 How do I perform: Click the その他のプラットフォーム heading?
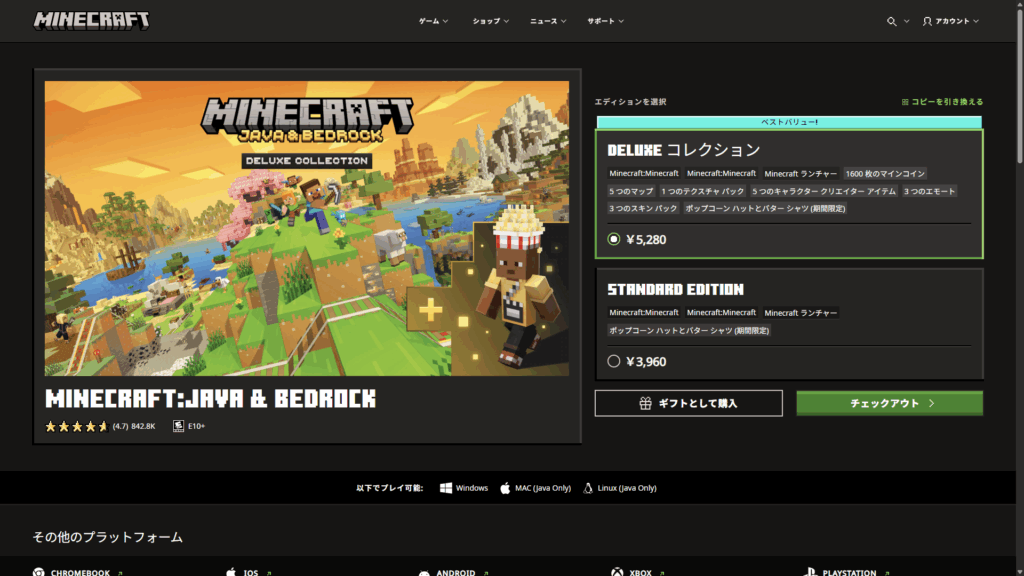pyautogui.click(x=108, y=537)
